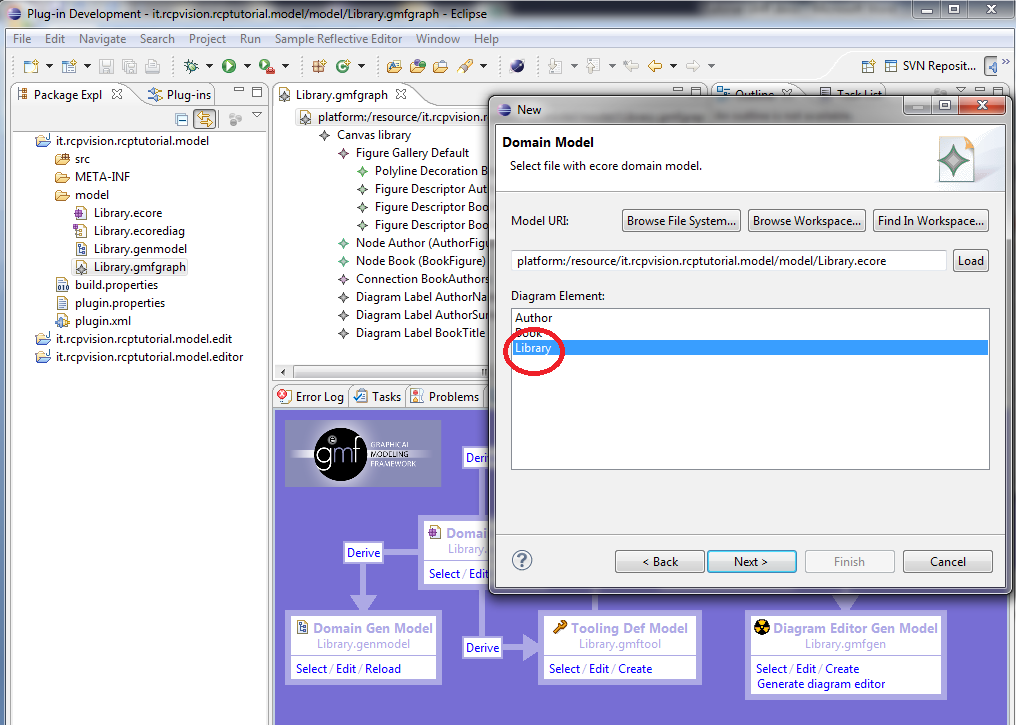Open the Navigate menu
1016x725 pixels.
[x=102, y=39]
